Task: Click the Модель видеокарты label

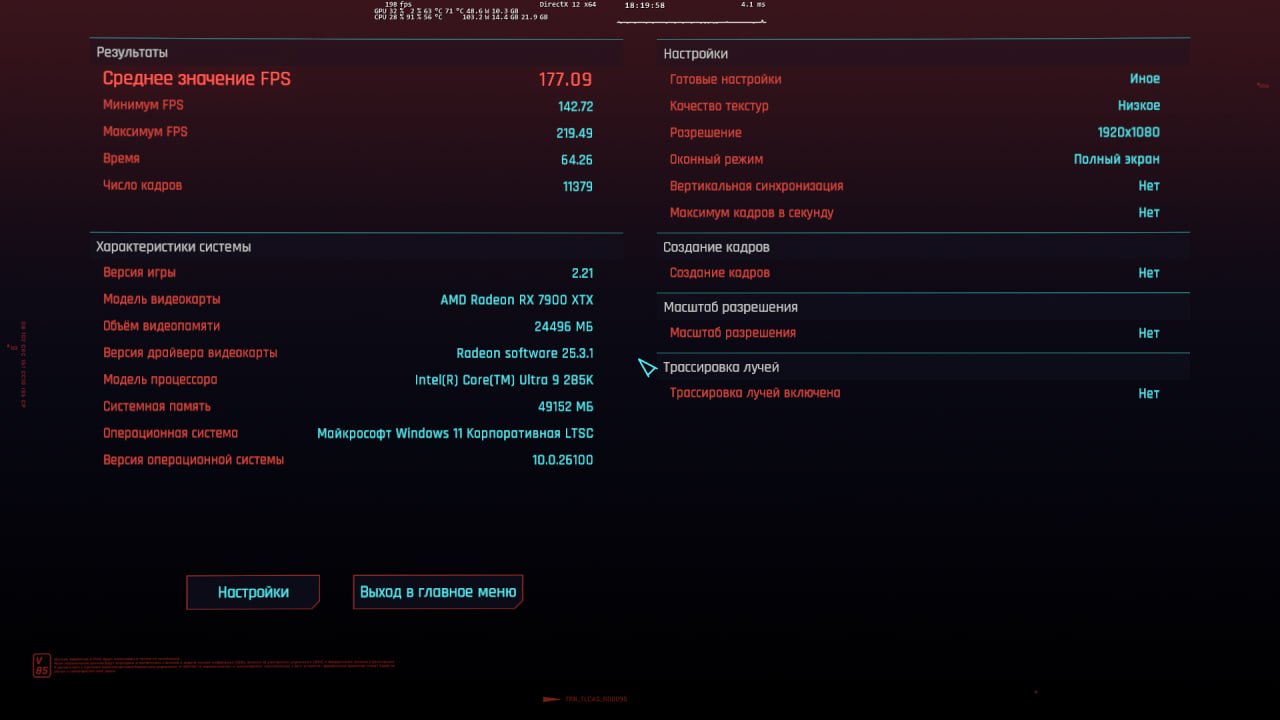Action: (162, 299)
